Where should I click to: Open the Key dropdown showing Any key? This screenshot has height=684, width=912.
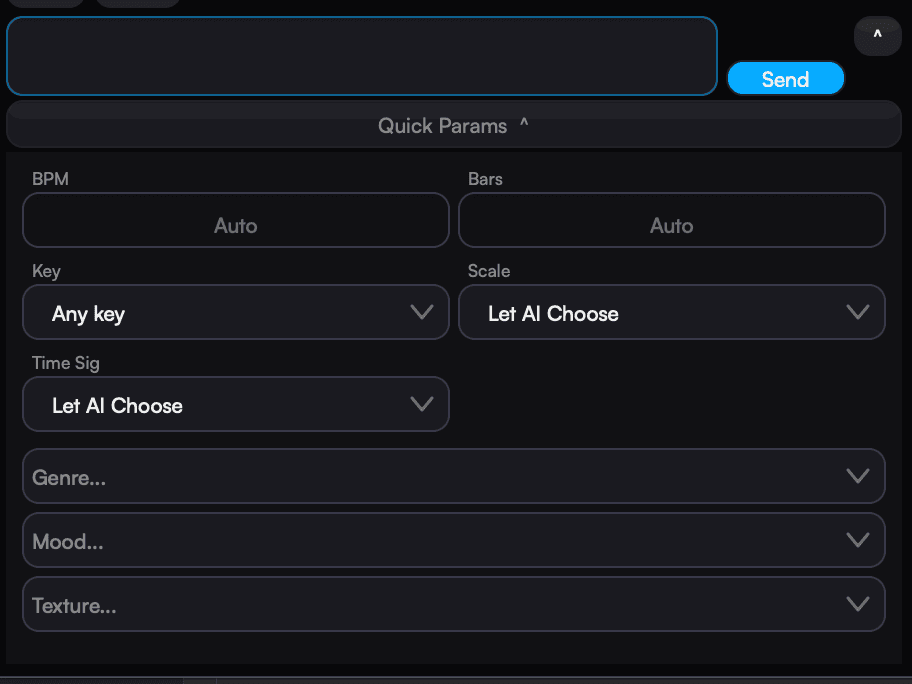[x=236, y=312]
